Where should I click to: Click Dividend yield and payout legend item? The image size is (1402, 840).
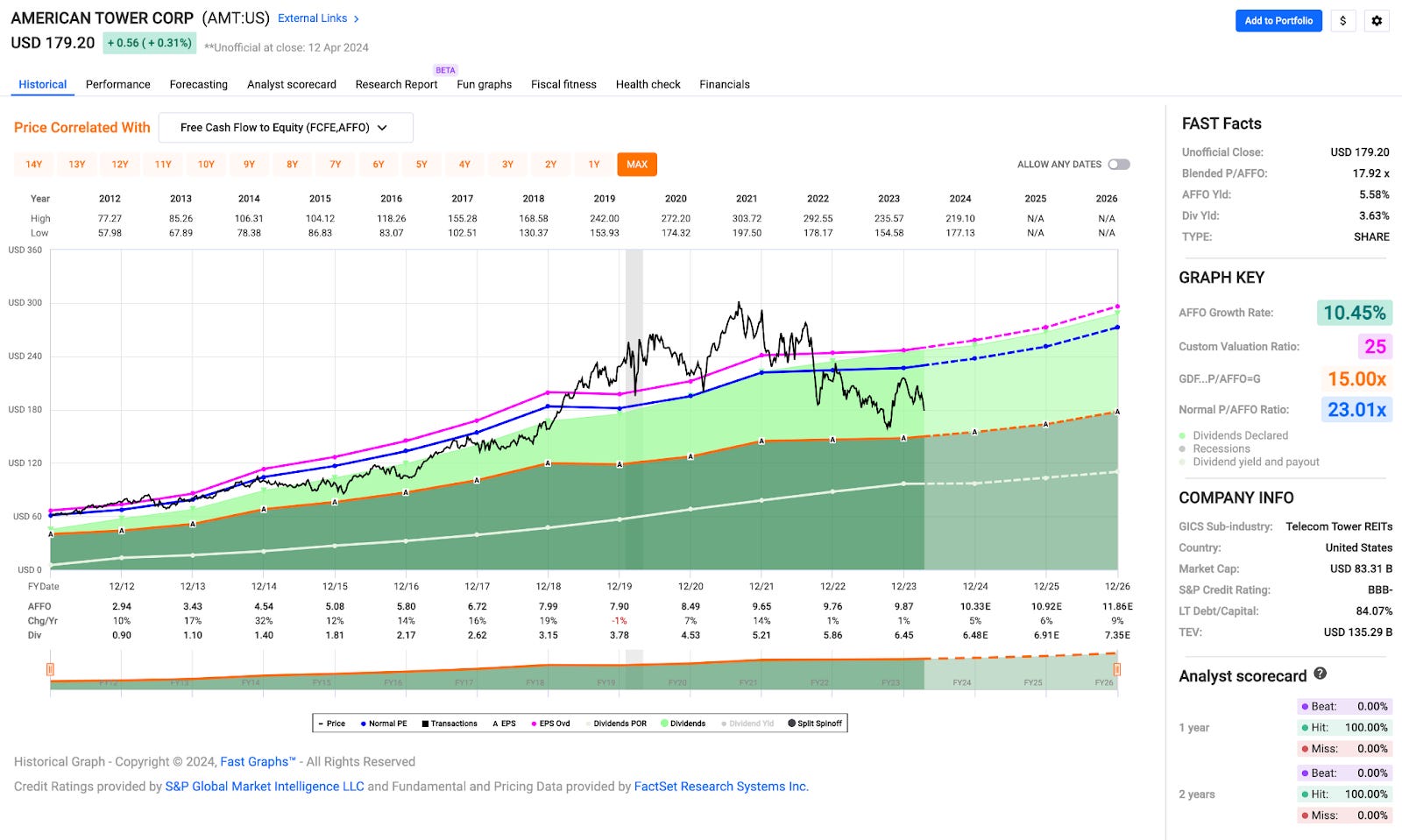(x=1250, y=462)
